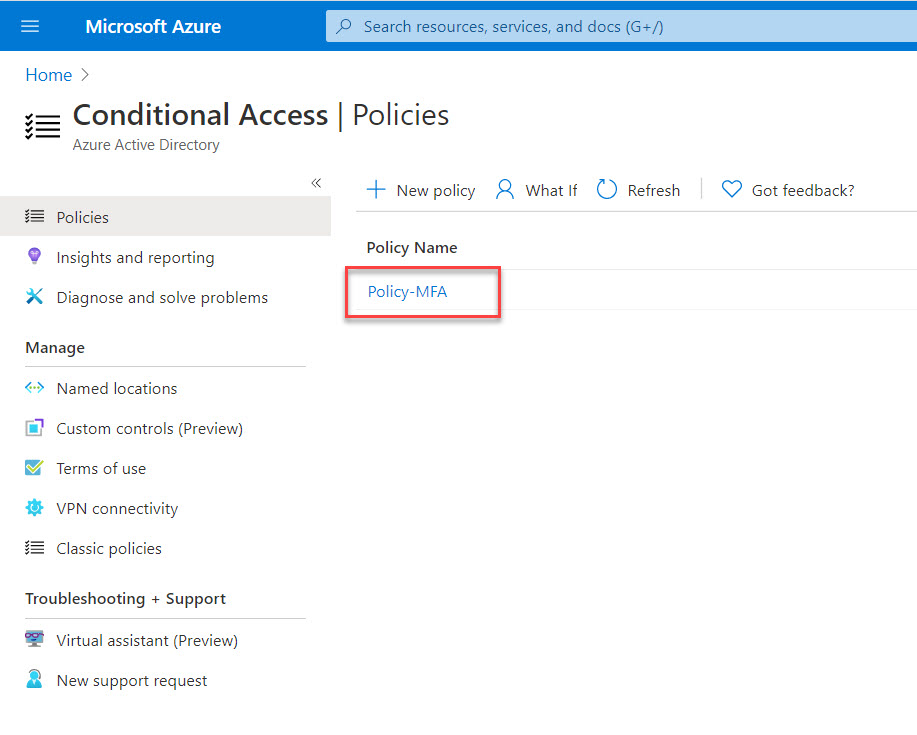Go to Home breadcrumb link
917x735 pixels.
(48, 75)
